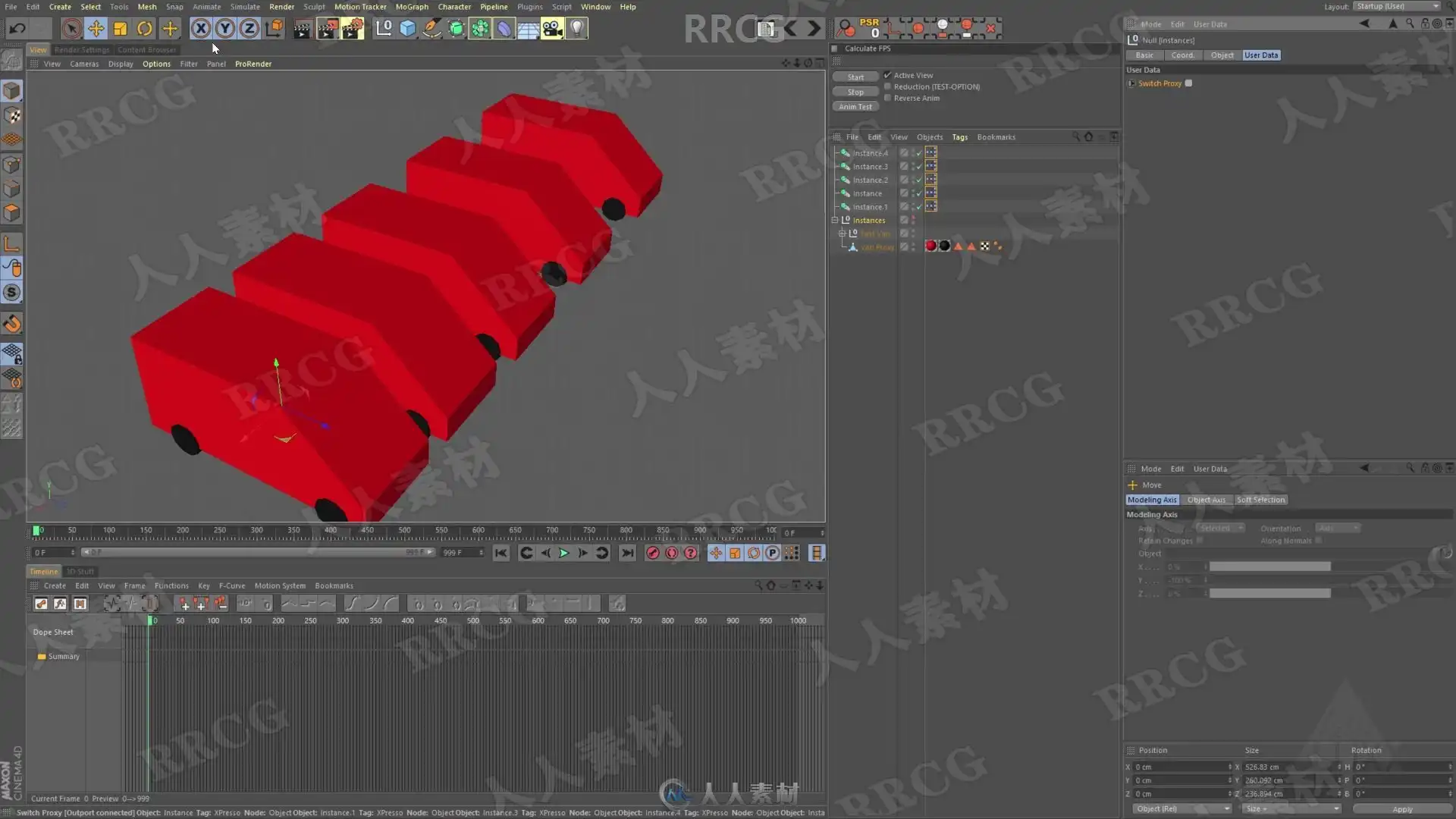Viewport: 1456px width, 819px height.
Task: Toggle the X axis lock icon
Action: [200, 29]
